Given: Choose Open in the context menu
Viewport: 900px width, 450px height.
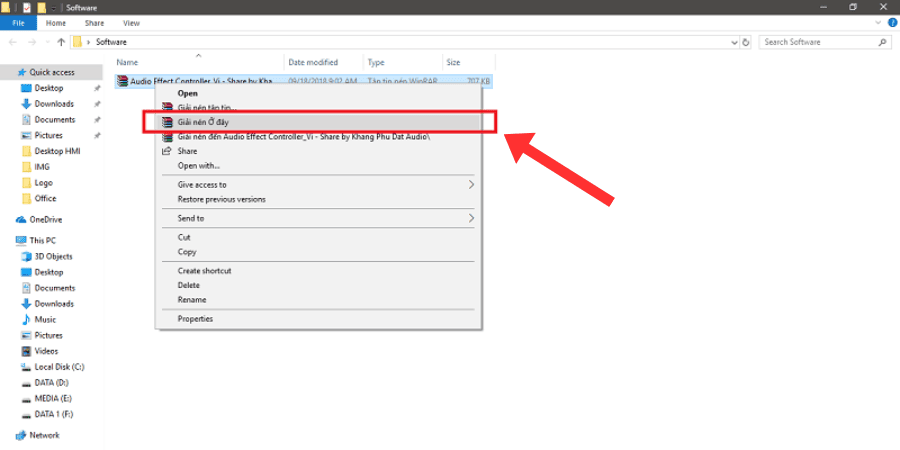Looking at the screenshot, I should 319,93.
